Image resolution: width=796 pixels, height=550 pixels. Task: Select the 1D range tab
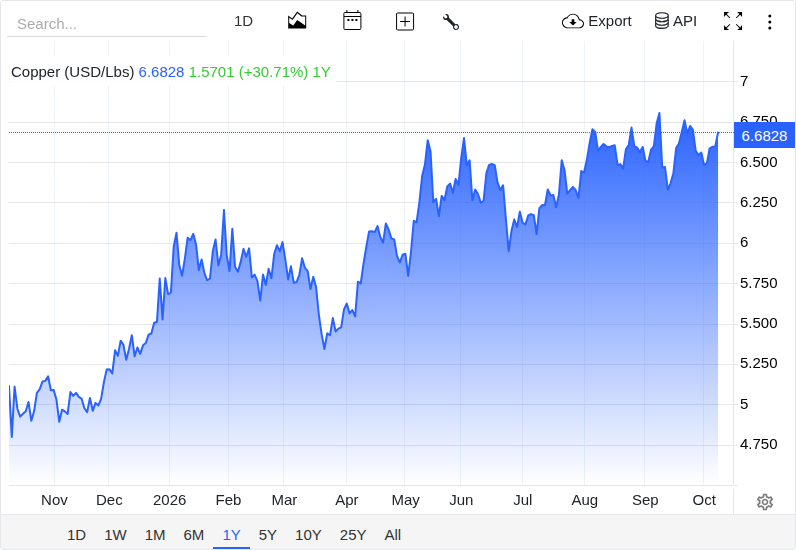tap(77, 535)
